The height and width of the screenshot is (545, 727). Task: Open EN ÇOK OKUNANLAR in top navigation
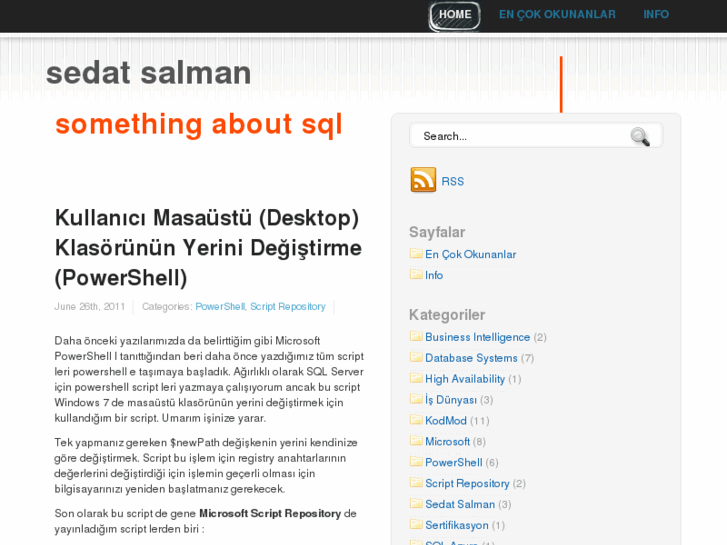point(557,14)
